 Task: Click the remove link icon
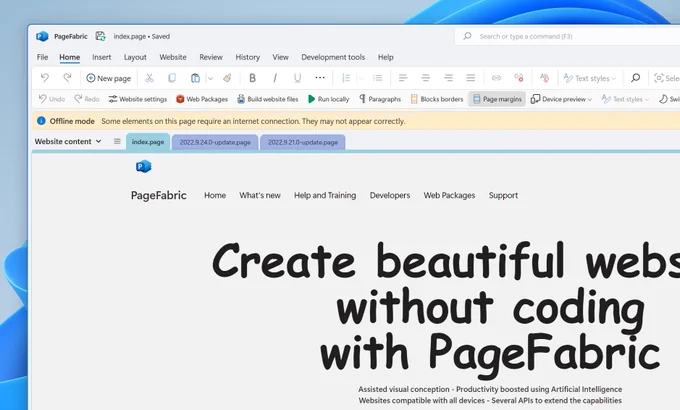pyautogui.click(x=519, y=78)
